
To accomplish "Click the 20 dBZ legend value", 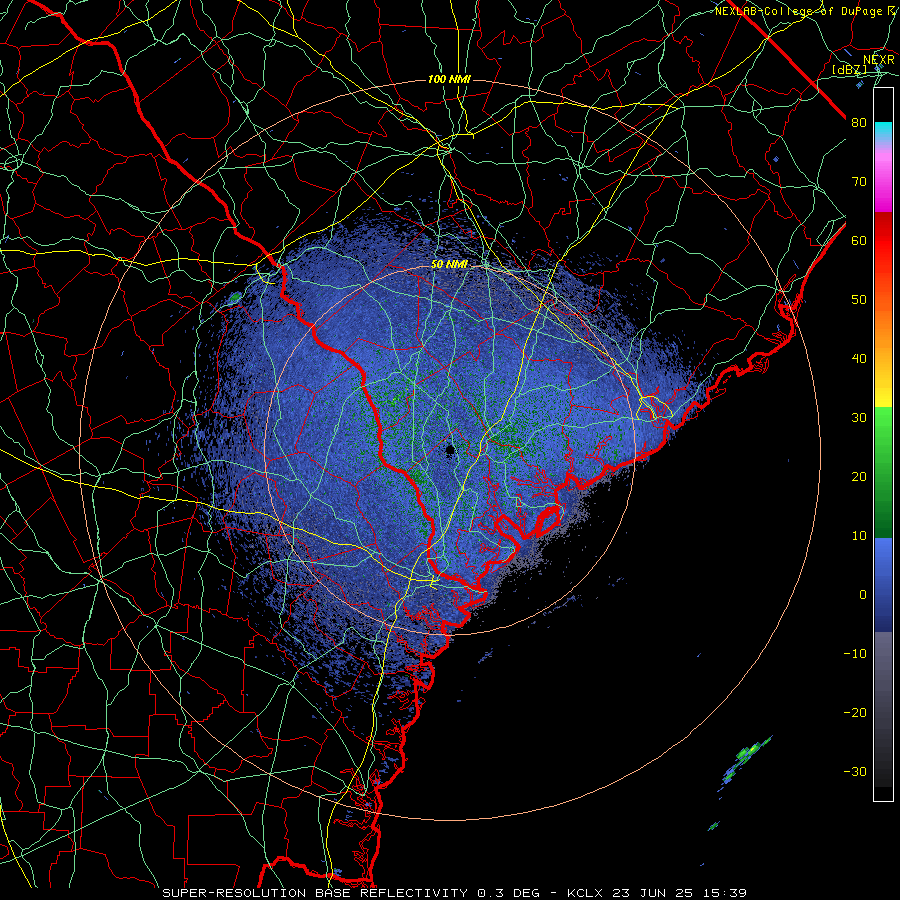I will pyautogui.click(x=859, y=477).
